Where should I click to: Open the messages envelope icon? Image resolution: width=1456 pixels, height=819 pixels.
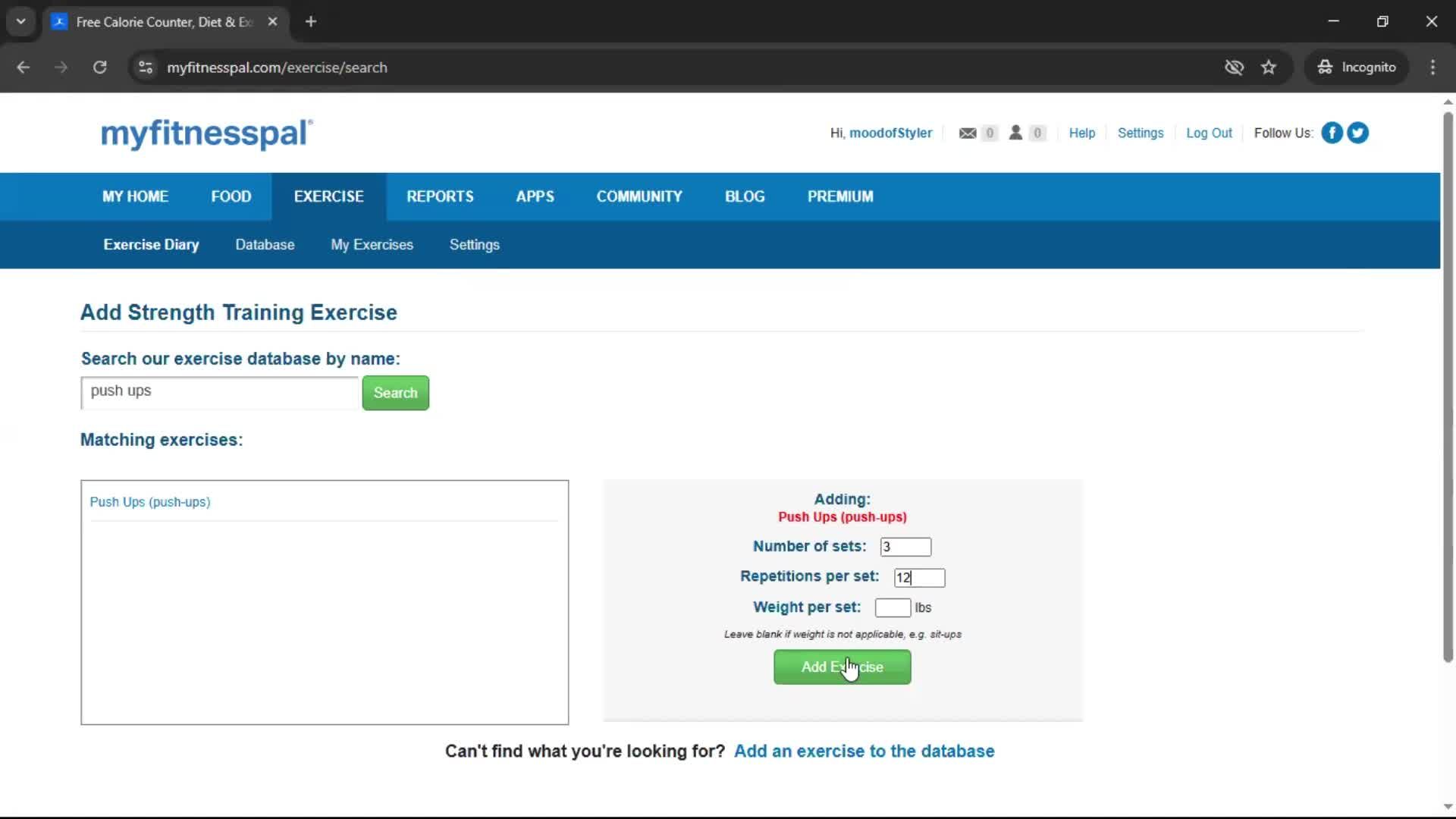tap(968, 133)
